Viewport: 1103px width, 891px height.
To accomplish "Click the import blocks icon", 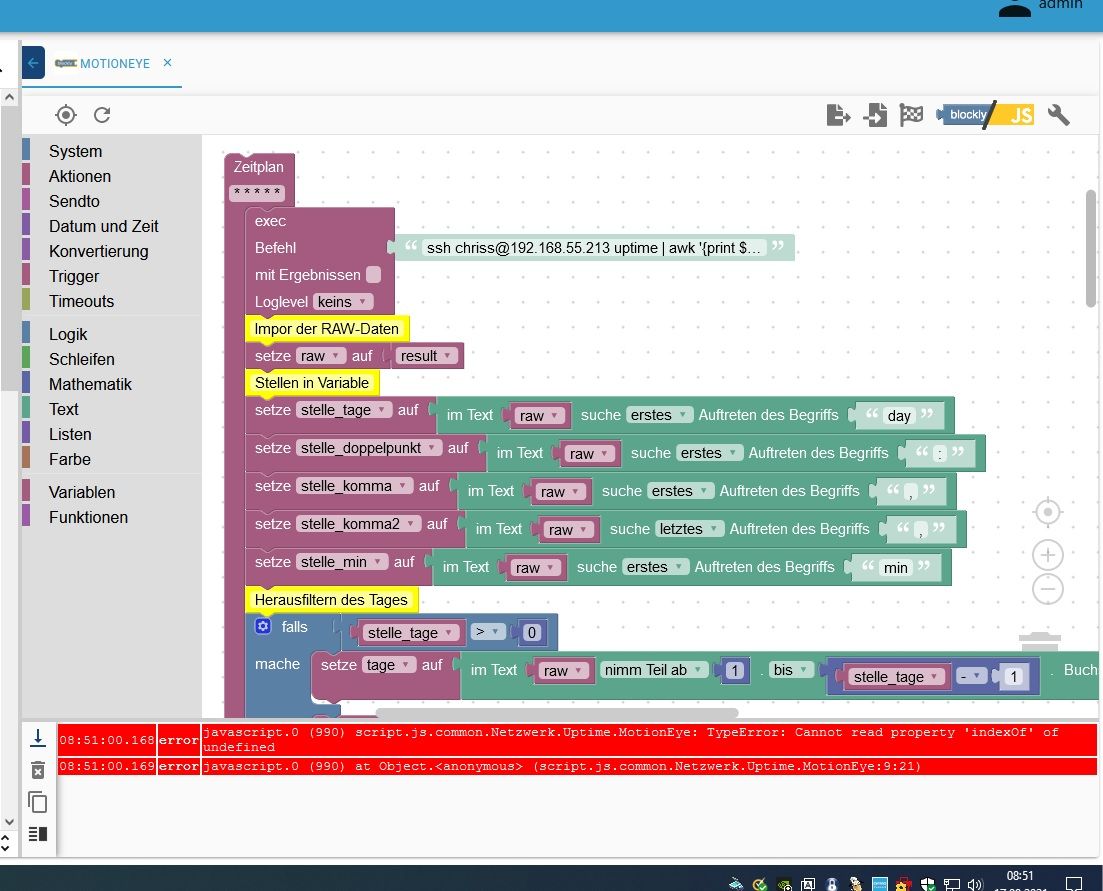I will point(875,115).
